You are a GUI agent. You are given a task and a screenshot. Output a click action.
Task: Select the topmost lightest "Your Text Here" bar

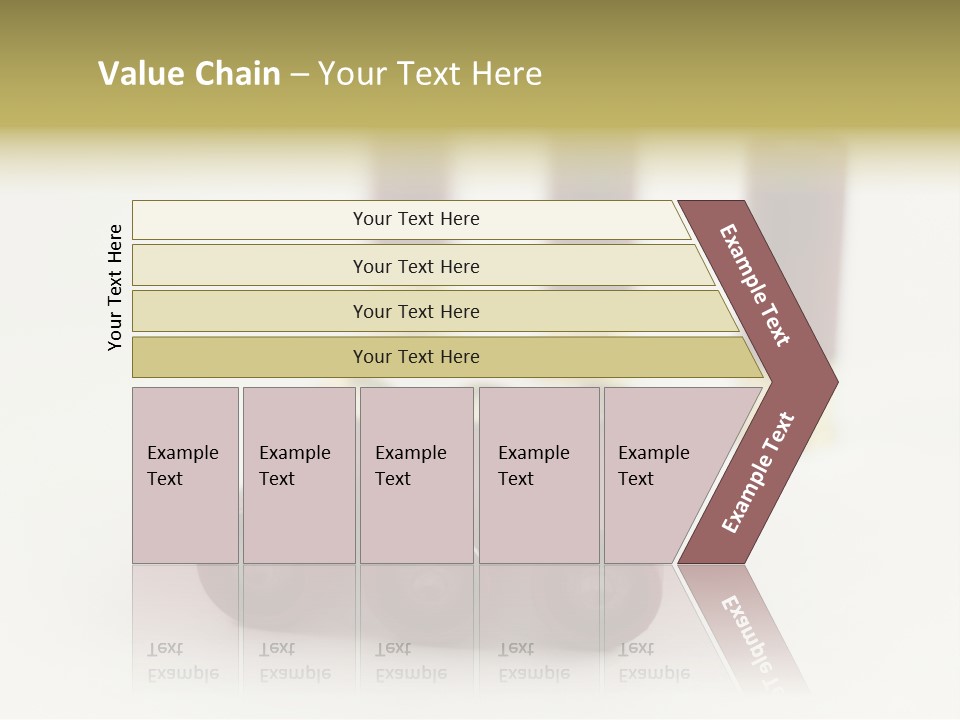416,219
